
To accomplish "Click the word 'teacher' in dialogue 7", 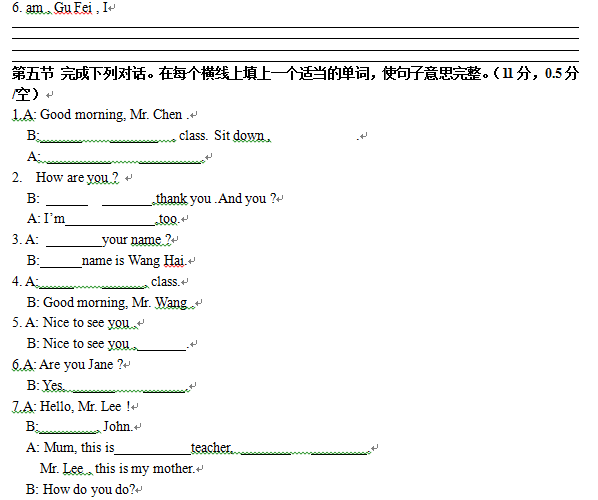I will coord(211,447).
